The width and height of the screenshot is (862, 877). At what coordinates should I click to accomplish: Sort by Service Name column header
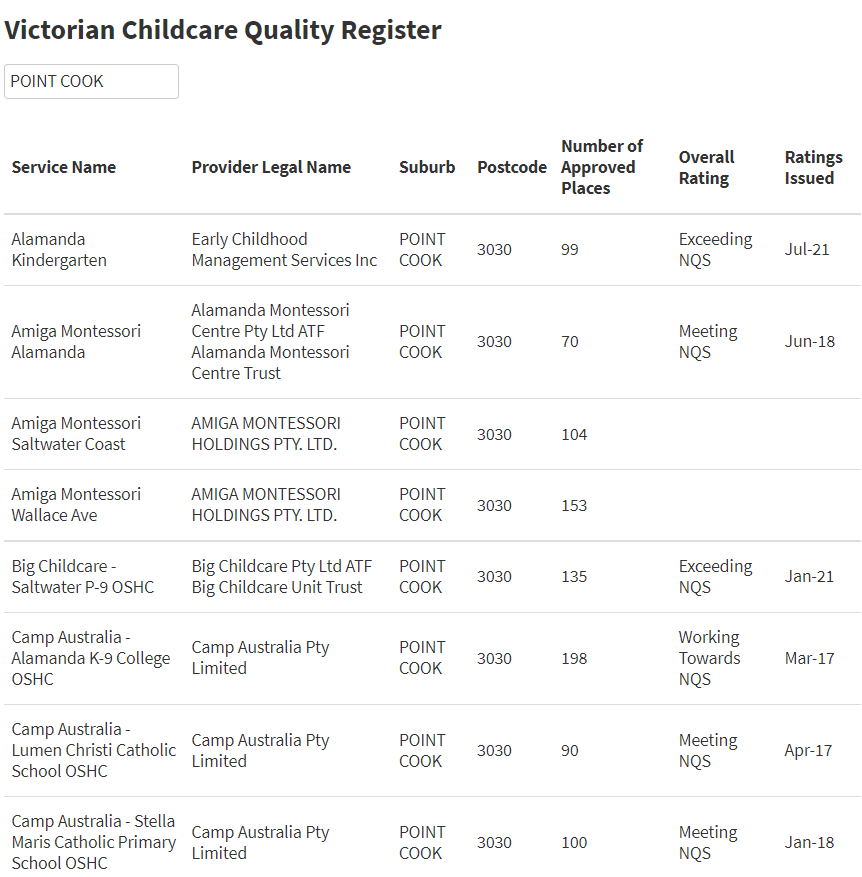64,167
